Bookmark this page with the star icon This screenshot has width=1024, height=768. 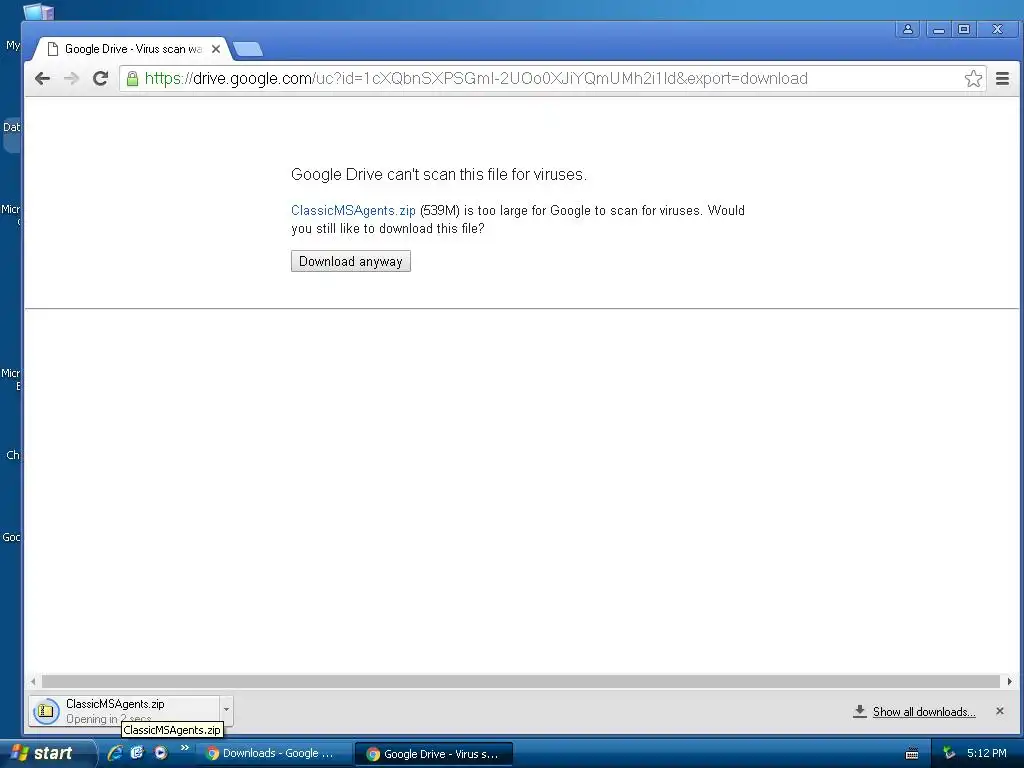point(973,79)
